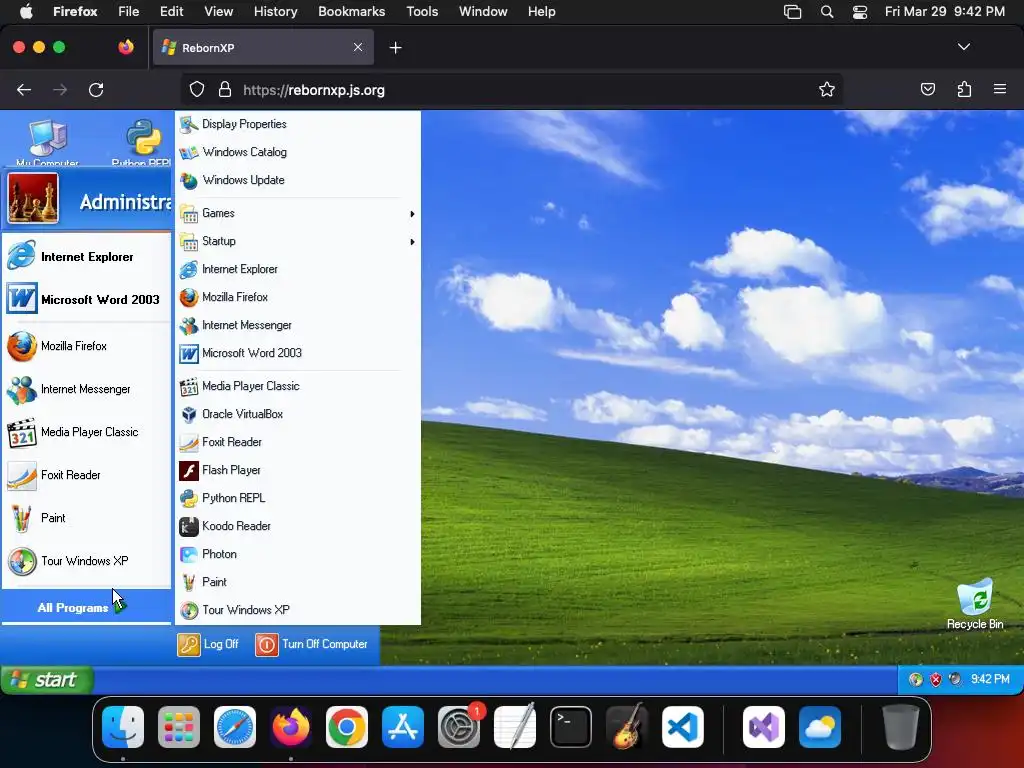Viewport: 1024px width, 768px height.
Task: Select the Recycle Bin desktop icon
Action: point(974,604)
